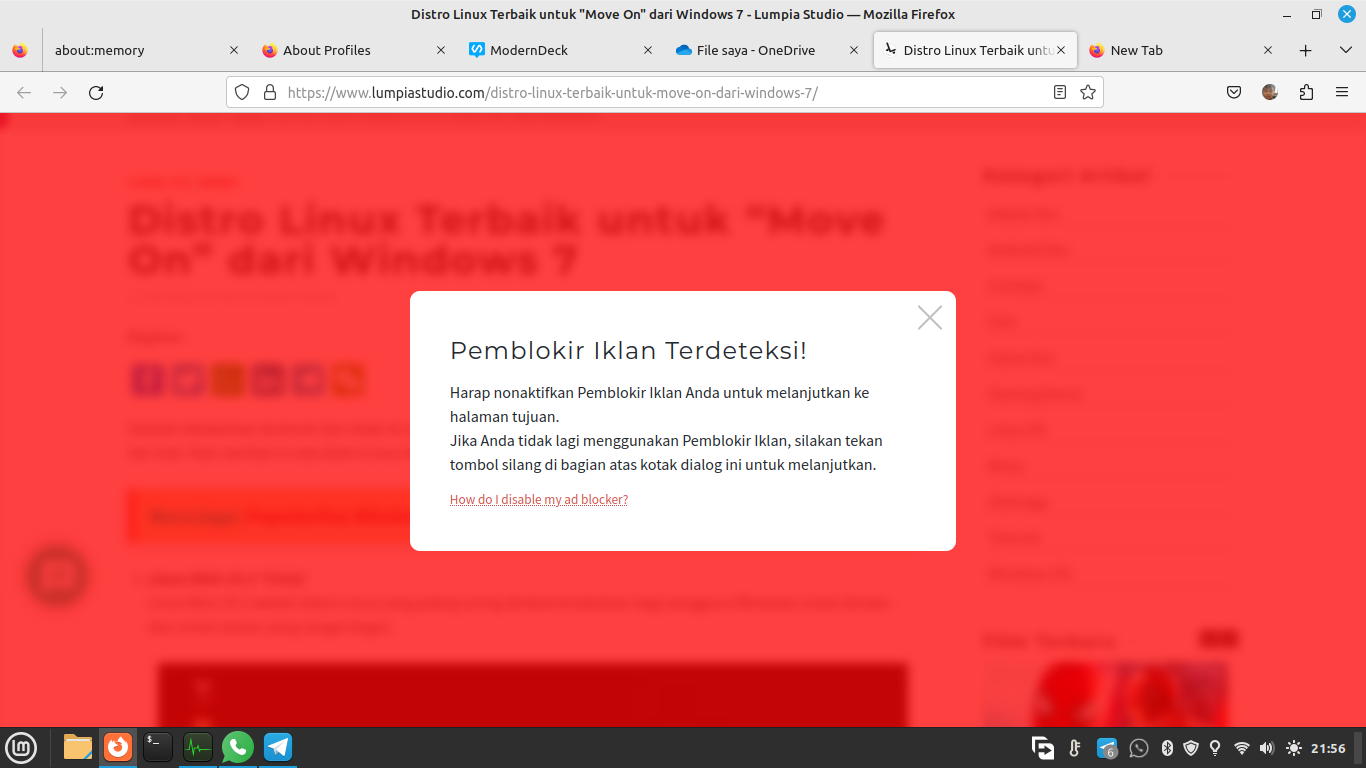Open the Wi-Fi network menu in tray

[1242, 747]
